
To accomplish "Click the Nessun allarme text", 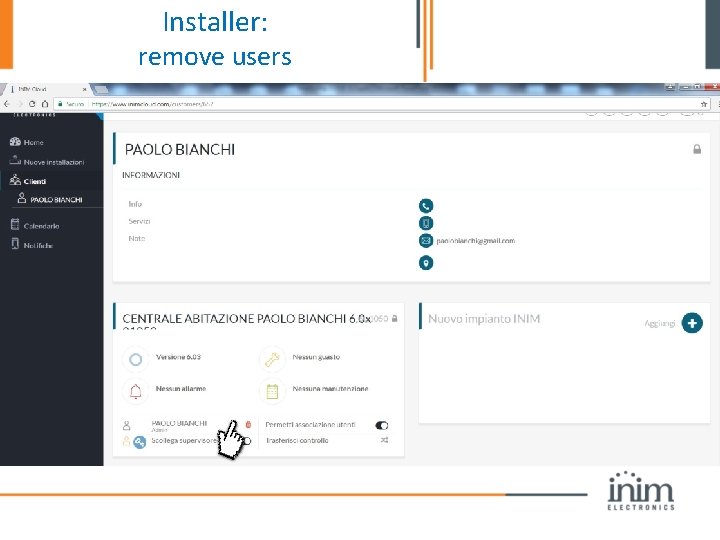I will [x=181, y=388].
